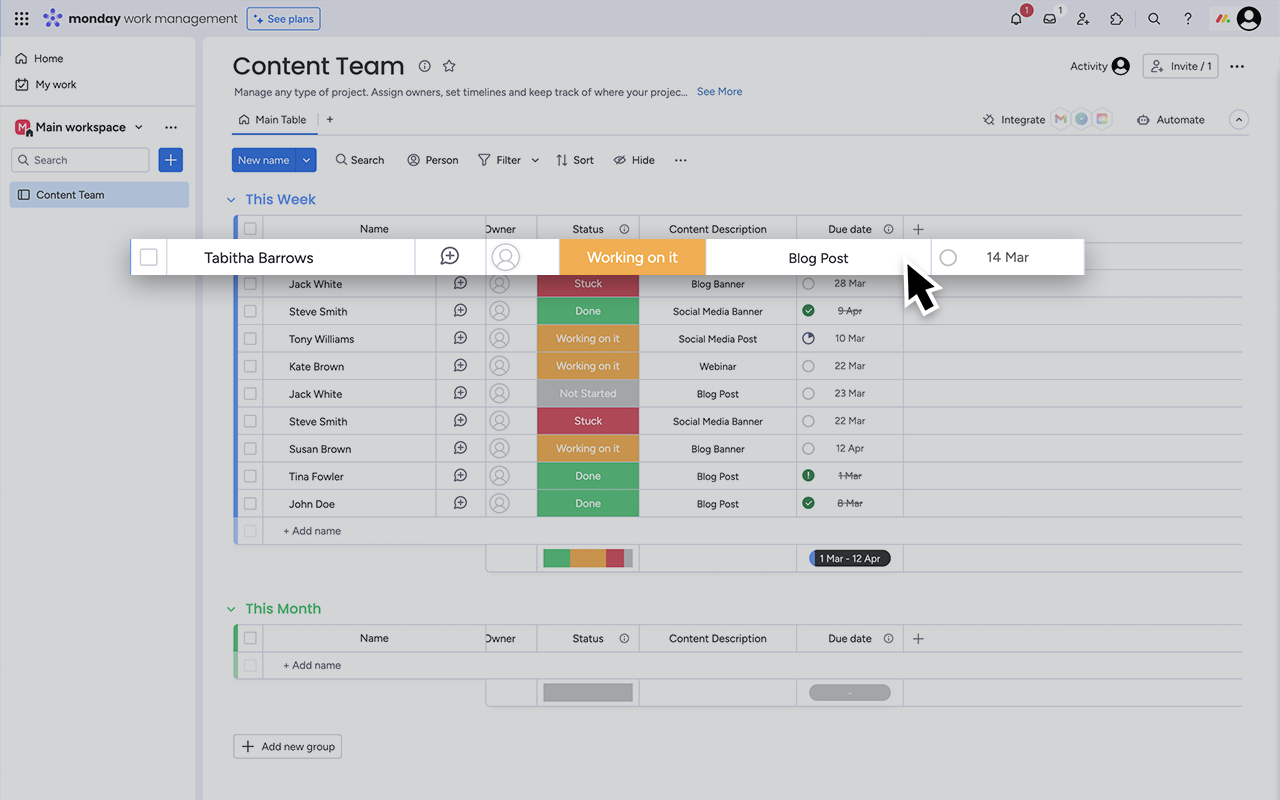The width and height of the screenshot is (1280, 800).
Task: Open the Gmail integration icon
Action: pyautogui.click(x=1060, y=118)
